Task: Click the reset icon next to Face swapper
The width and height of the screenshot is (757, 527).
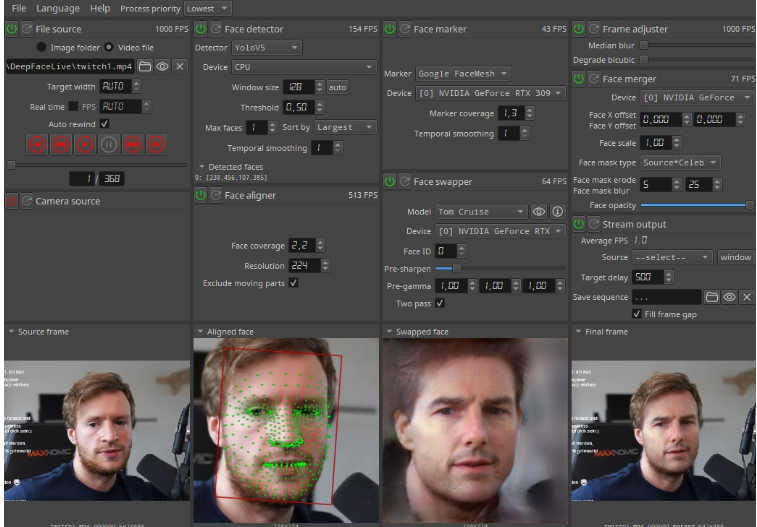Action: tap(405, 182)
